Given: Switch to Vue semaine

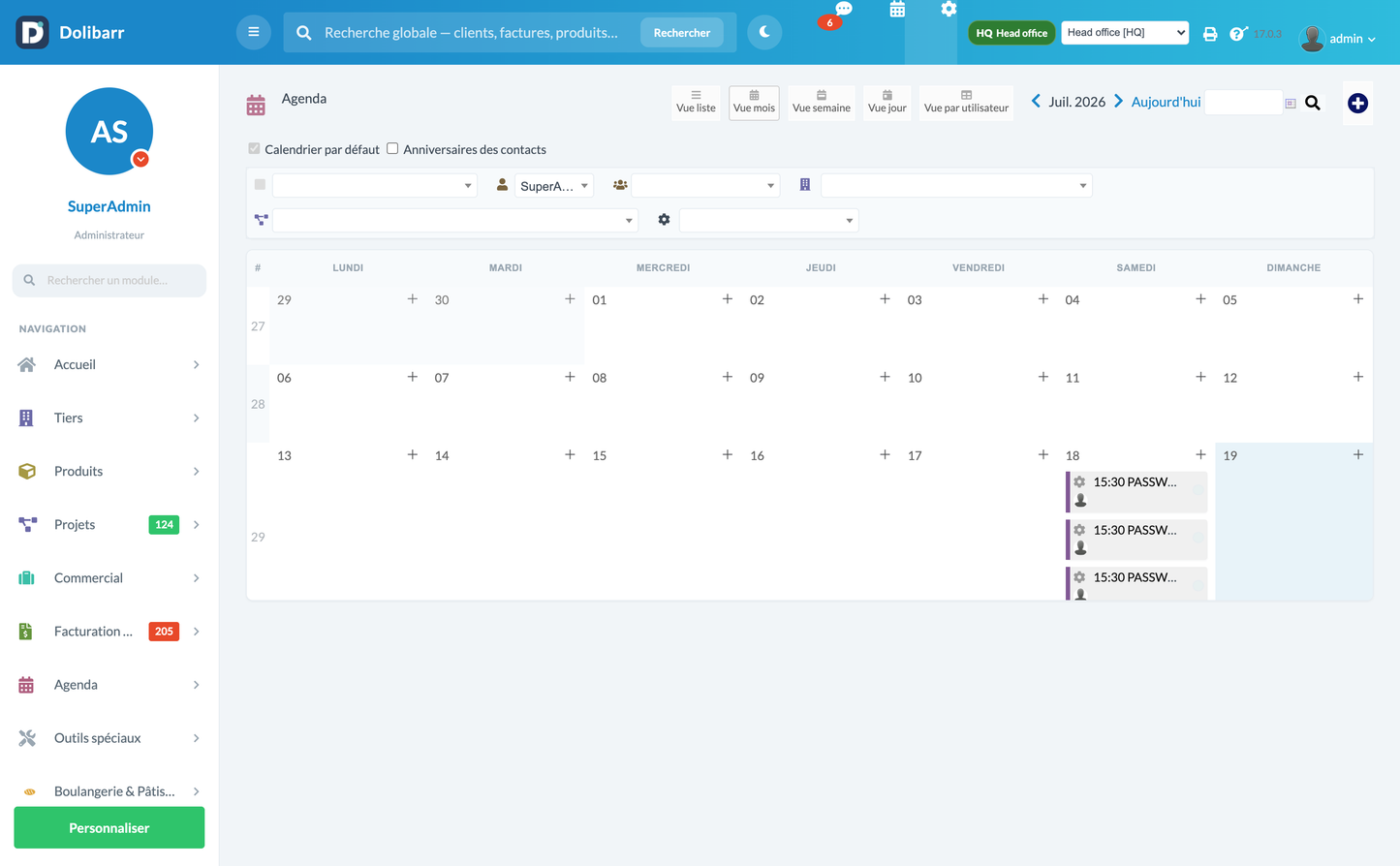Looking at the screenshot, I should [x=822, y=102].
